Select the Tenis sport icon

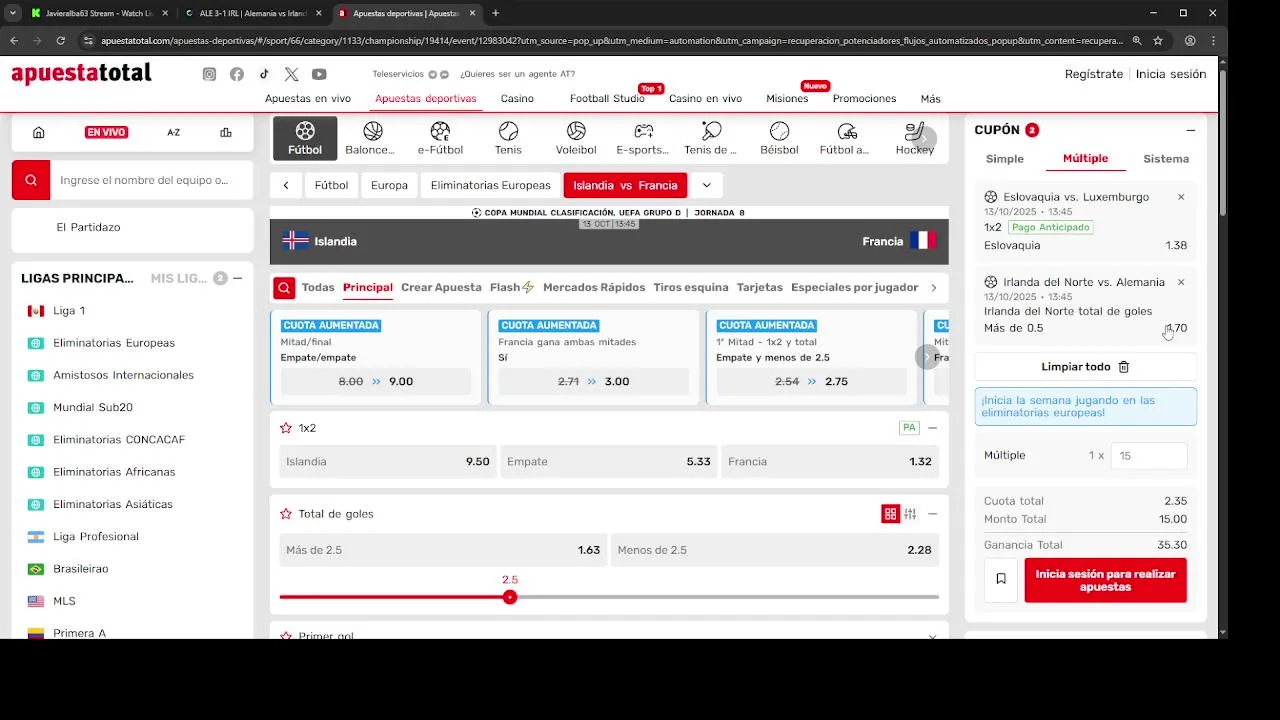(x=508, y=138)
